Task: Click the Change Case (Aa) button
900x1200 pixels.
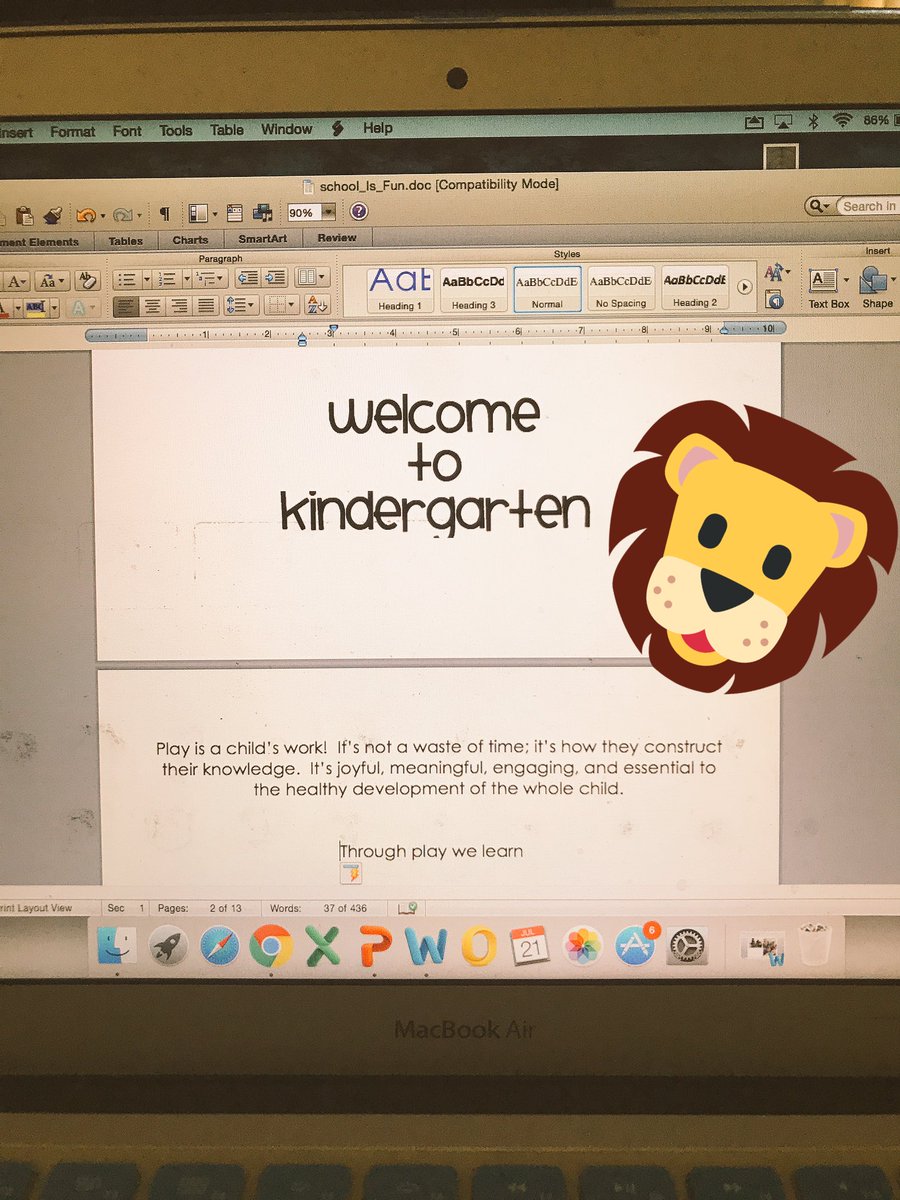Action: click(x=51, y=281)
